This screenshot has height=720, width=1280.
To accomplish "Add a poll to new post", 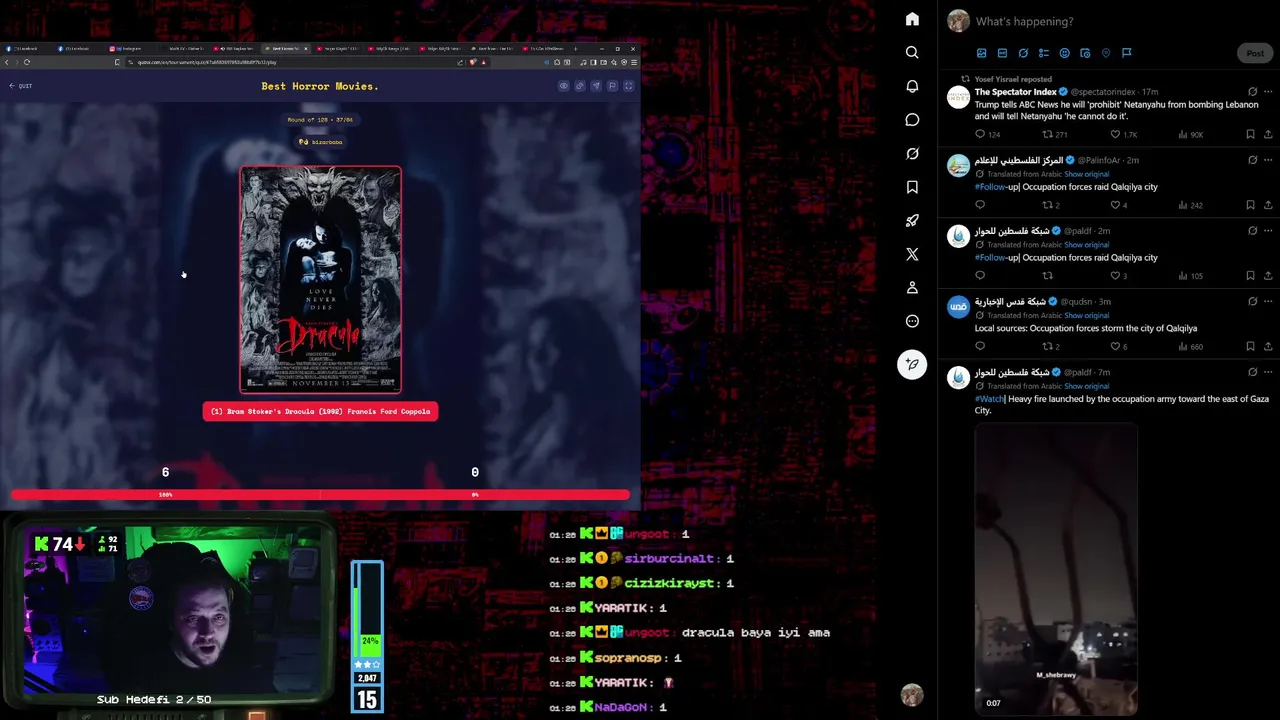I will click(1044, 53).
